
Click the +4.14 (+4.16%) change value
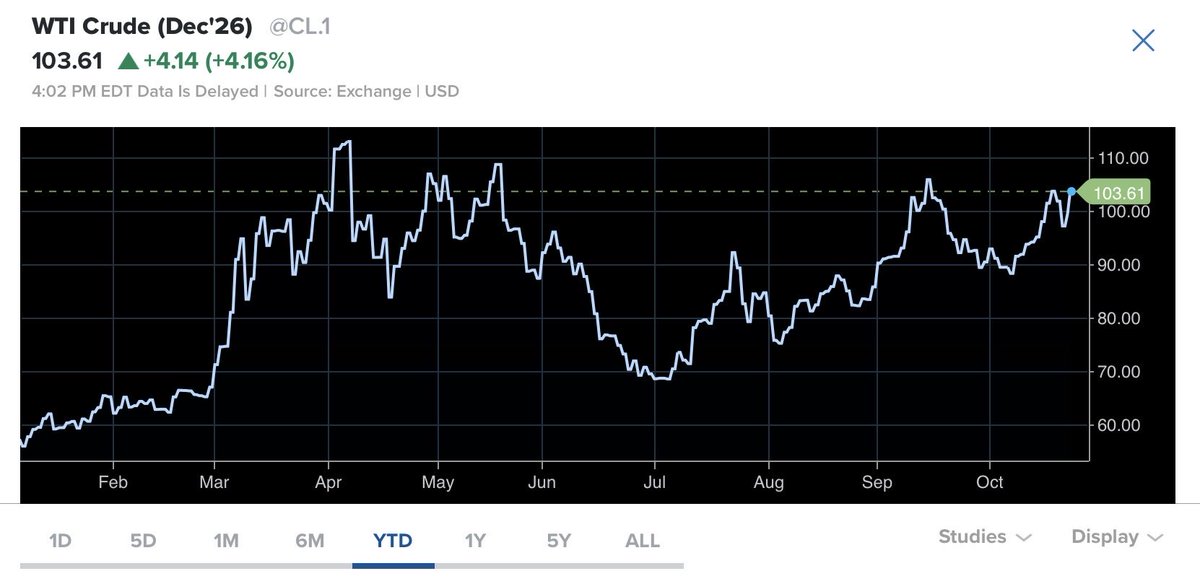[x=219, y=61]
